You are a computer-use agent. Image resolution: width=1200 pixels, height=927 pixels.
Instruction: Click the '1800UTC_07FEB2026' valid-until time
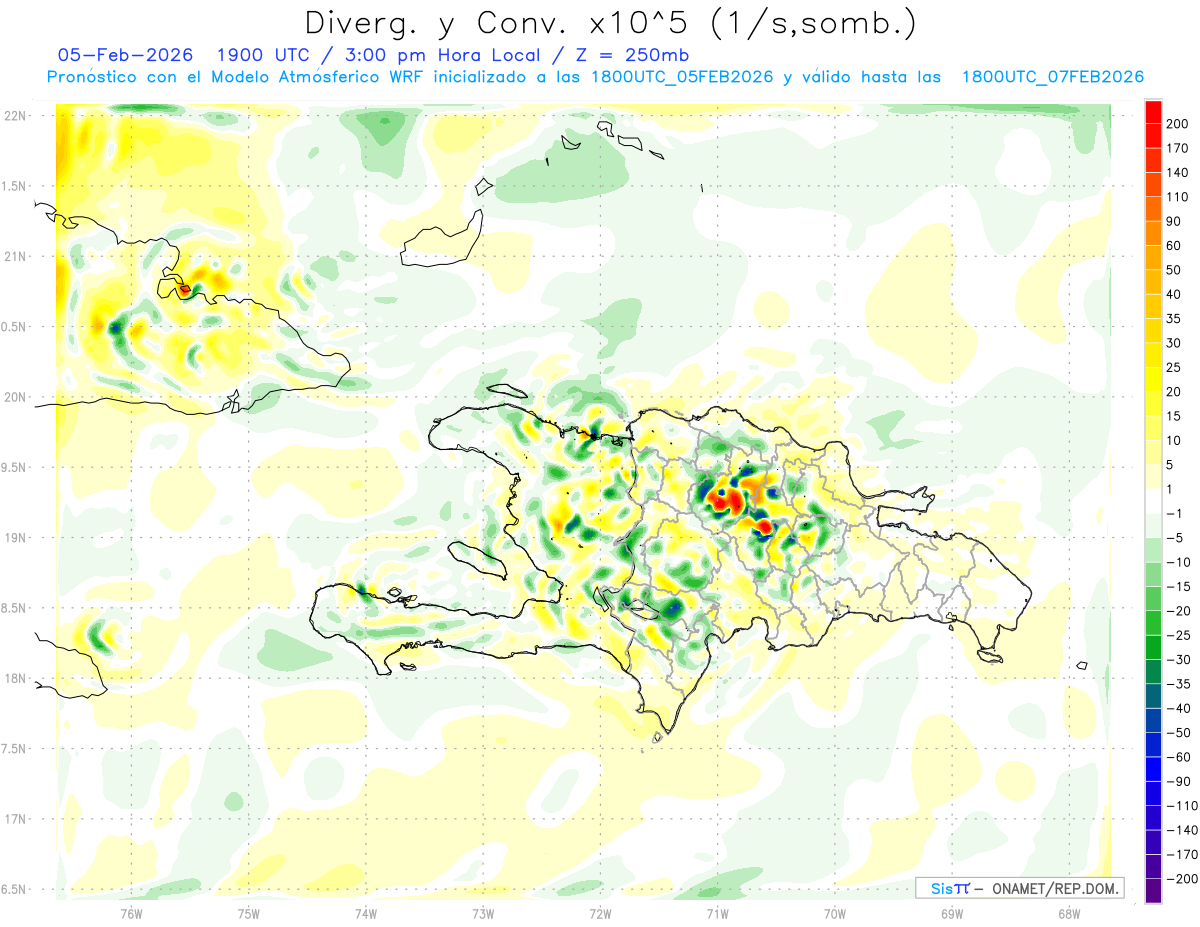[1052, 77]
